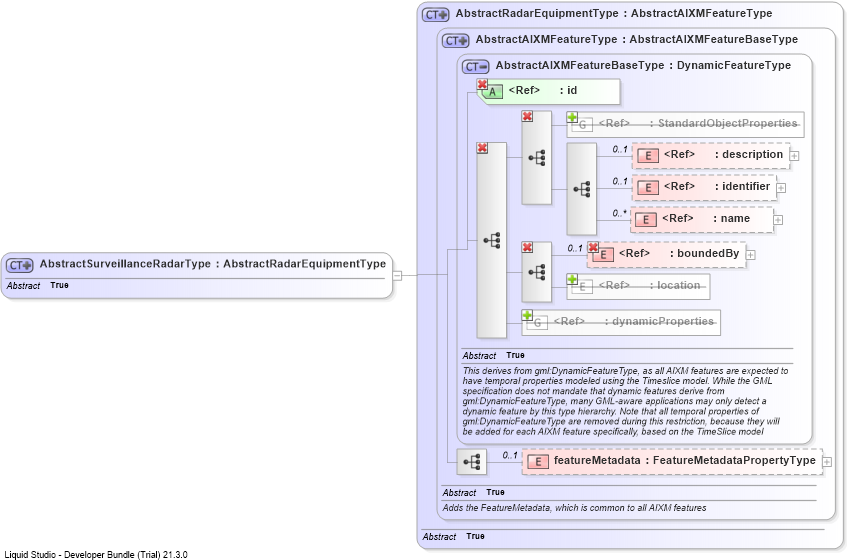Select the AbstractAIXMFeatureBaseType : DynamicFeatureType header
The width and height of the screenshot is (847, 560).
tap(643, 65)
